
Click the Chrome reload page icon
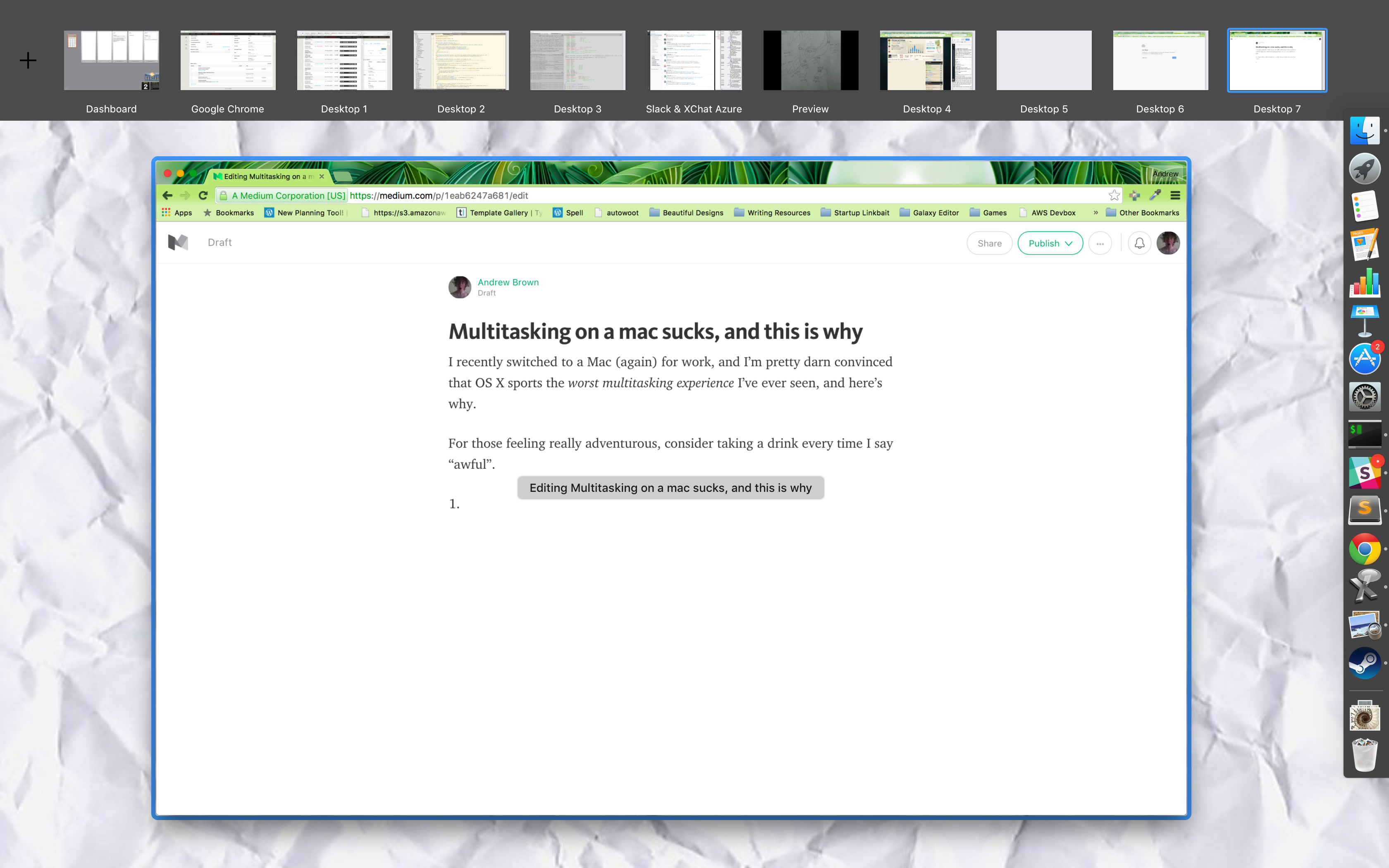[203, 195]
